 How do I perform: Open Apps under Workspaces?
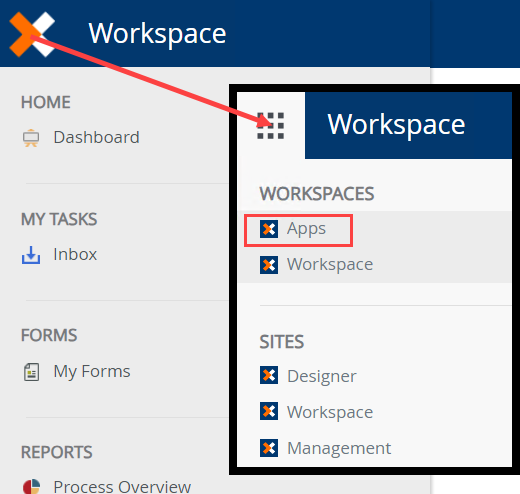click(306, 229)
